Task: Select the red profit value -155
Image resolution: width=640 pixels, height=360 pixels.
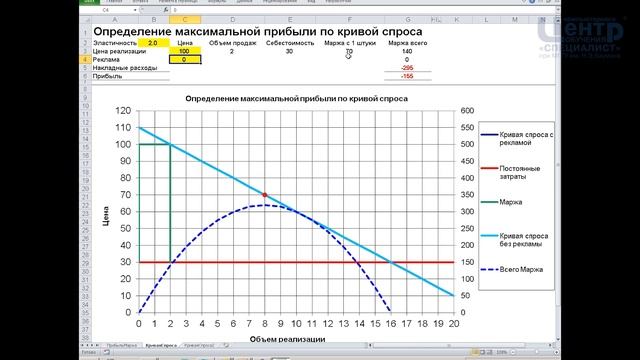Action: tap(407, 76)
